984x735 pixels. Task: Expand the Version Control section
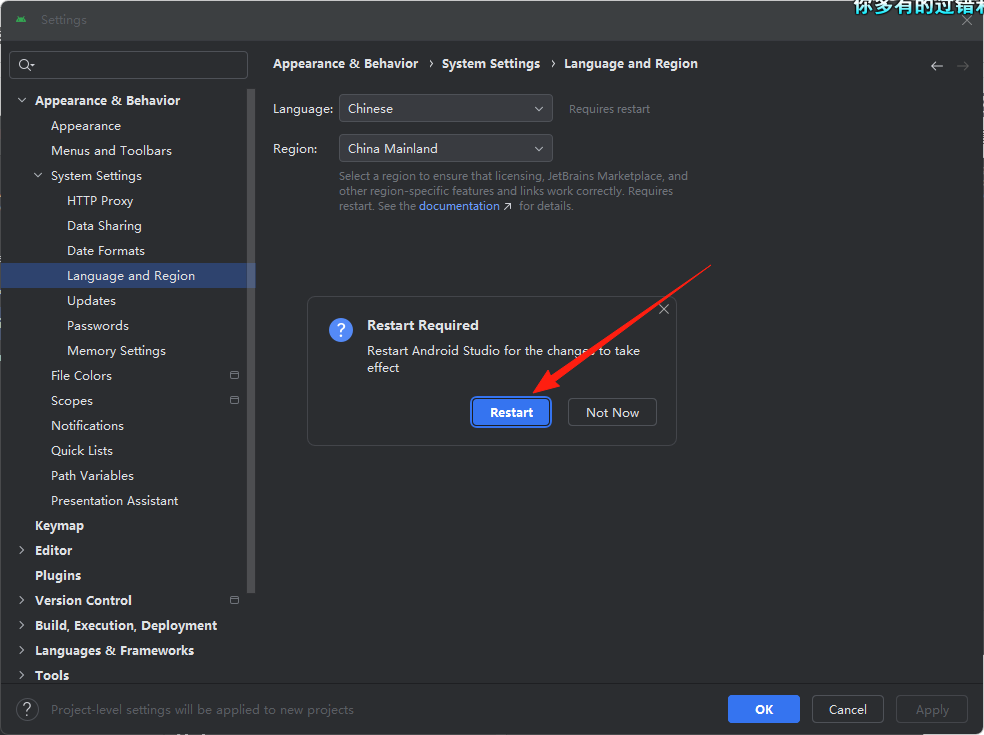pyautogui.click(x=22, y=601)
